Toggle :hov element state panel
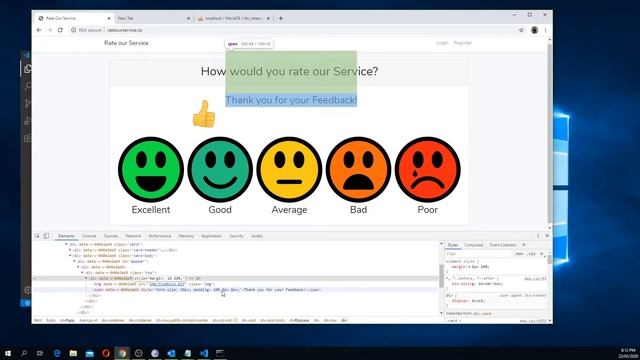The image size is (640, 360). pos(519,254)
